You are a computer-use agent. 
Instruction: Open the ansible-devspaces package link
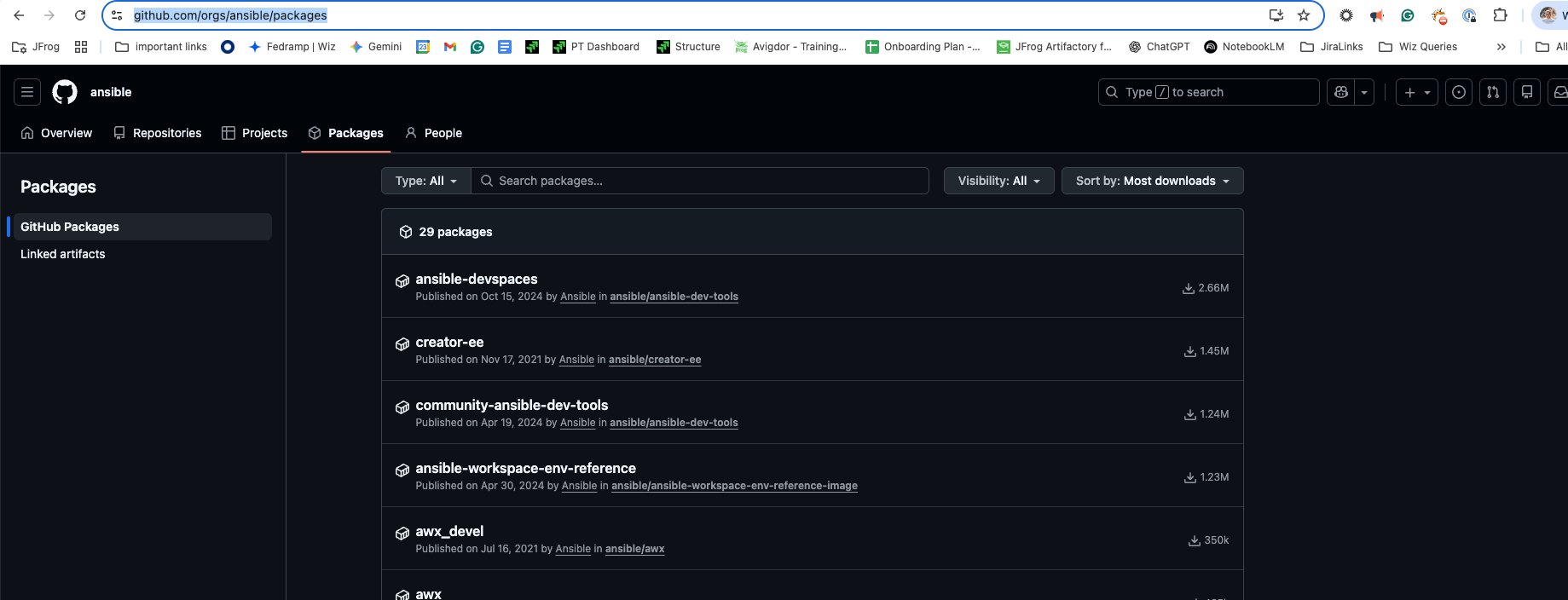pyautogui.click(x=476, y=279)
